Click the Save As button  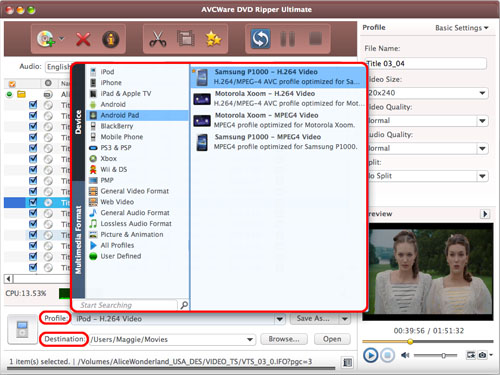tap(313, 319)
